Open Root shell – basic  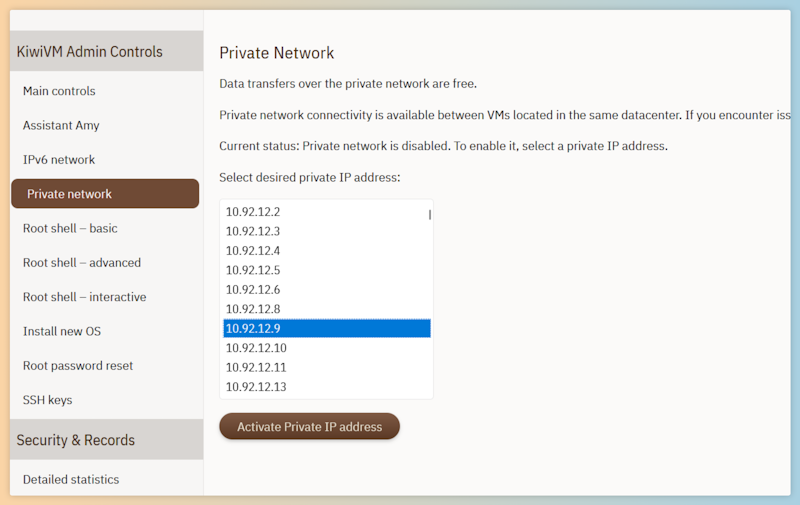click(70, 228)
